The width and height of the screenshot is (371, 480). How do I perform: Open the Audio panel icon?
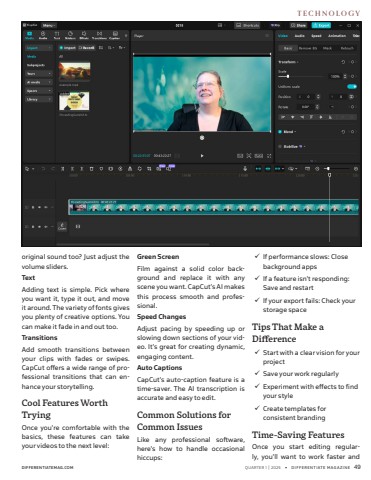pyautogui.click(x=43, y=35)
